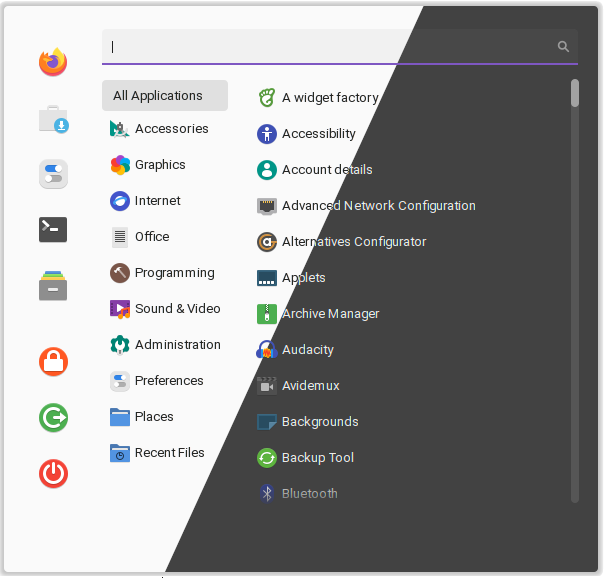Launch Terminal from the favorites sidebar
604x578 pixels.
click(x=53, y=230)
